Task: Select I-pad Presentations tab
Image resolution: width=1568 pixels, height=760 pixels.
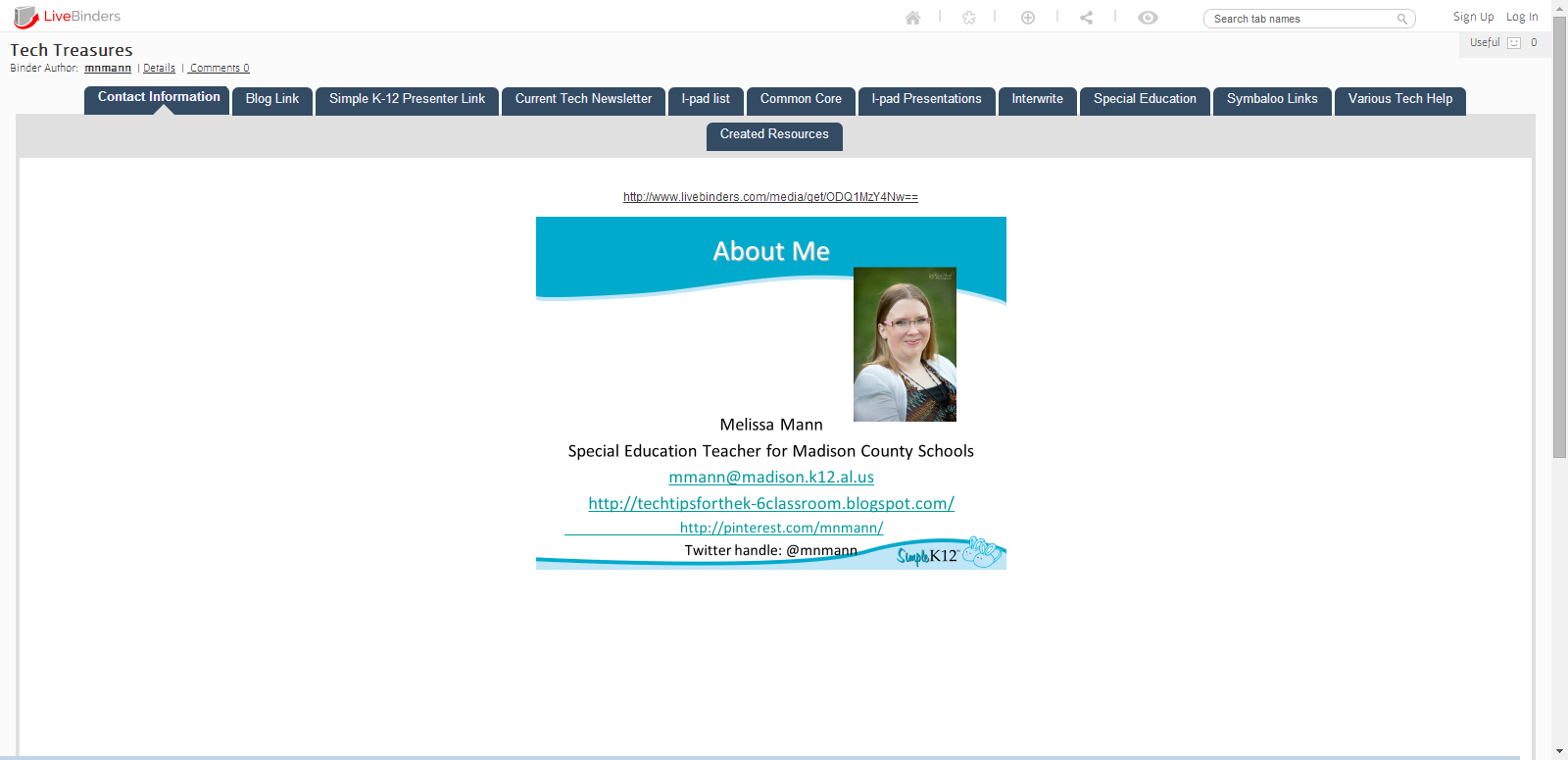Action: pyautogui.click(x=927, y=101)
